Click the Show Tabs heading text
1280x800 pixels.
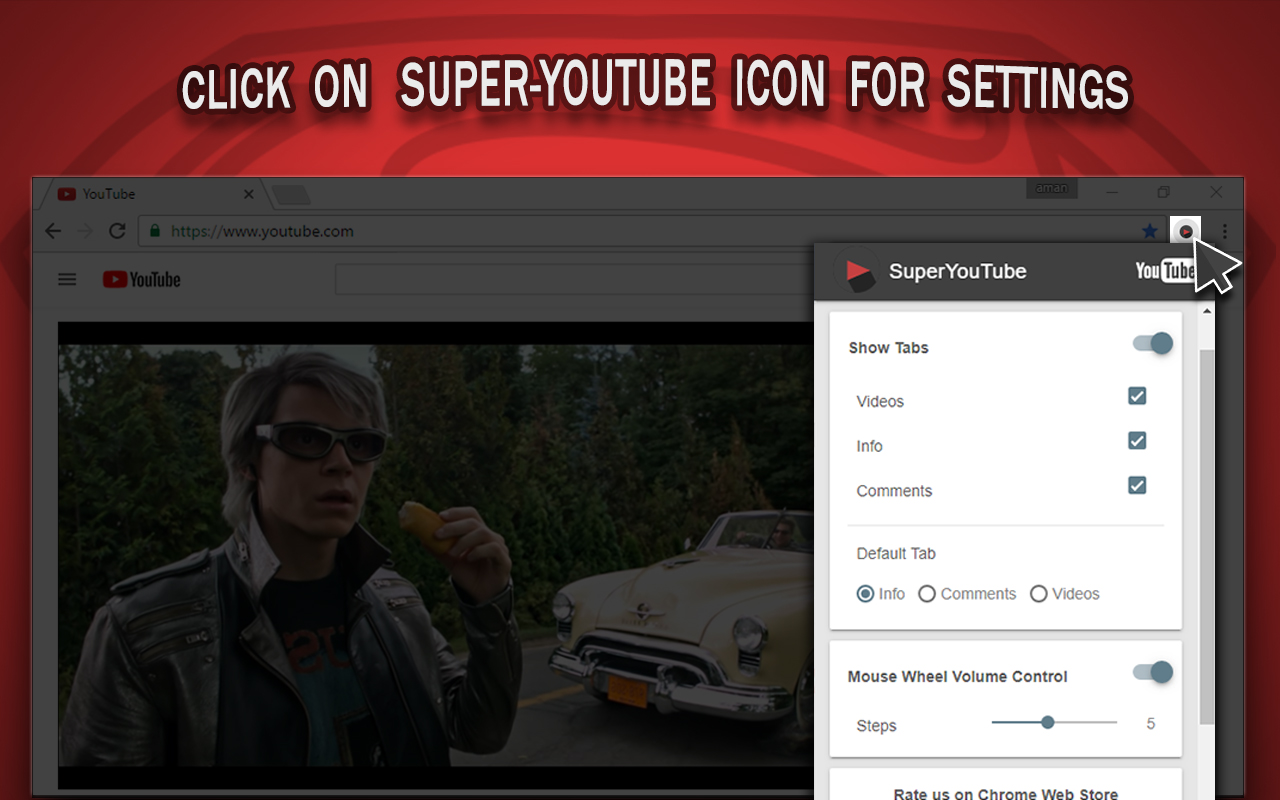(x=889, y=348)
